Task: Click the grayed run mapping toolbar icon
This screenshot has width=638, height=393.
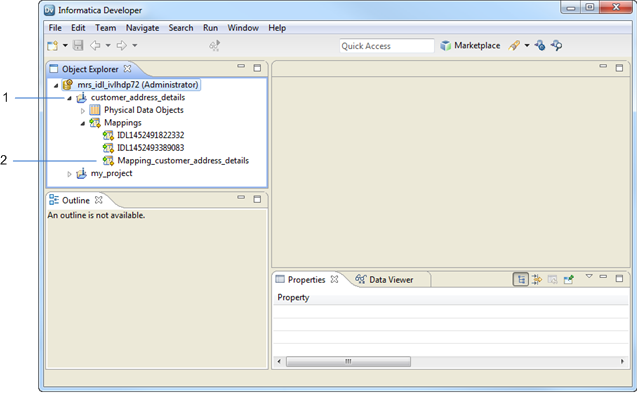Action: (214, 46)
